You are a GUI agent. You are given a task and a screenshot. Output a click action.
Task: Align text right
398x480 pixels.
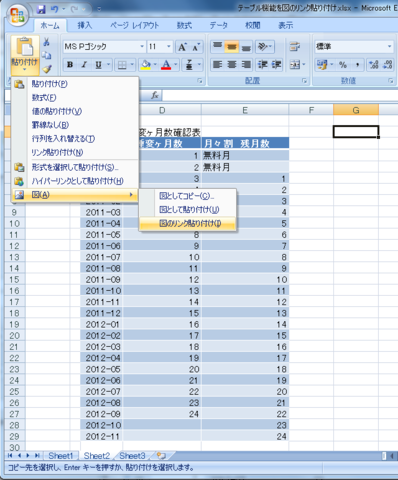pos(246,64)
